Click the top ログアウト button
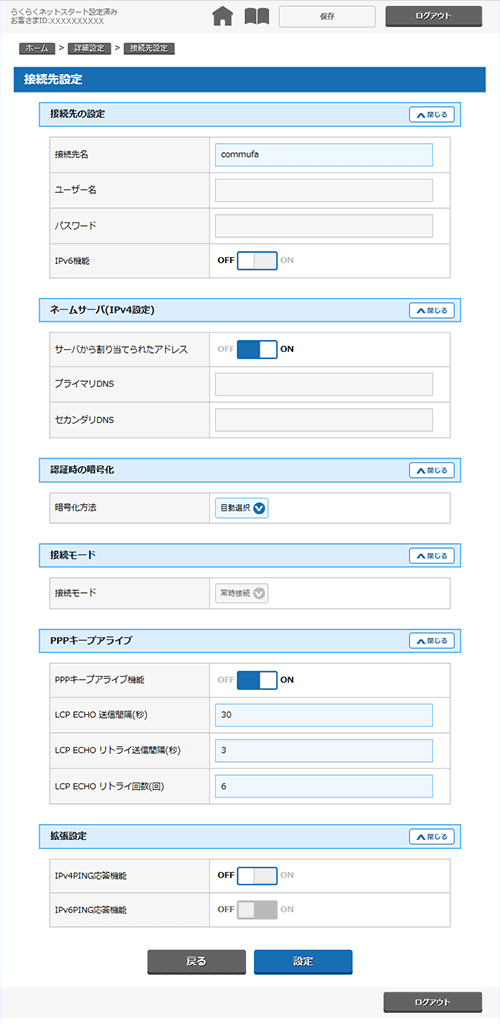Viewport: 500px width, 1024px height. [433, 16]
